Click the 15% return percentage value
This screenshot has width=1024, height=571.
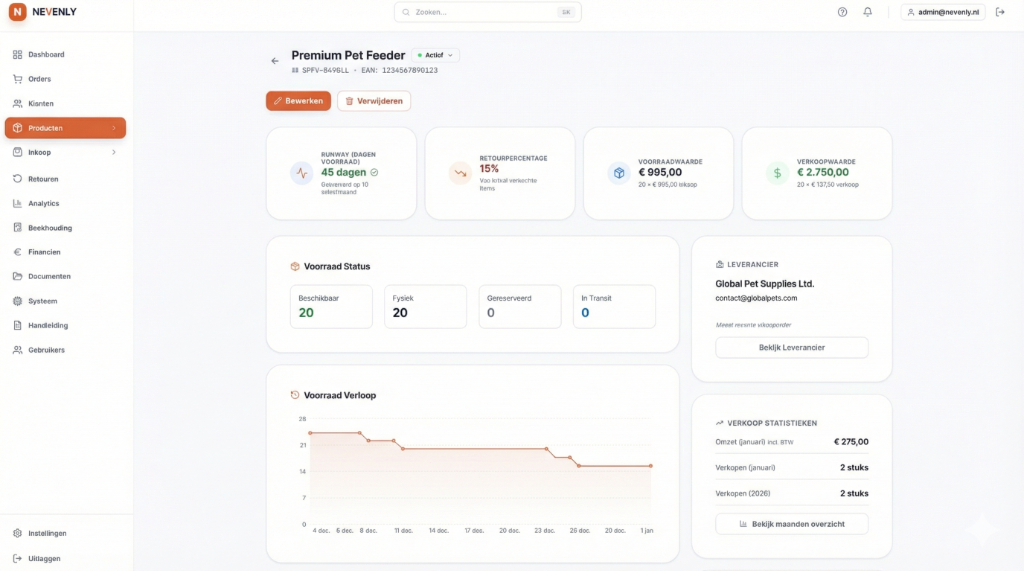pyautogui.click(x=489, y=169)
